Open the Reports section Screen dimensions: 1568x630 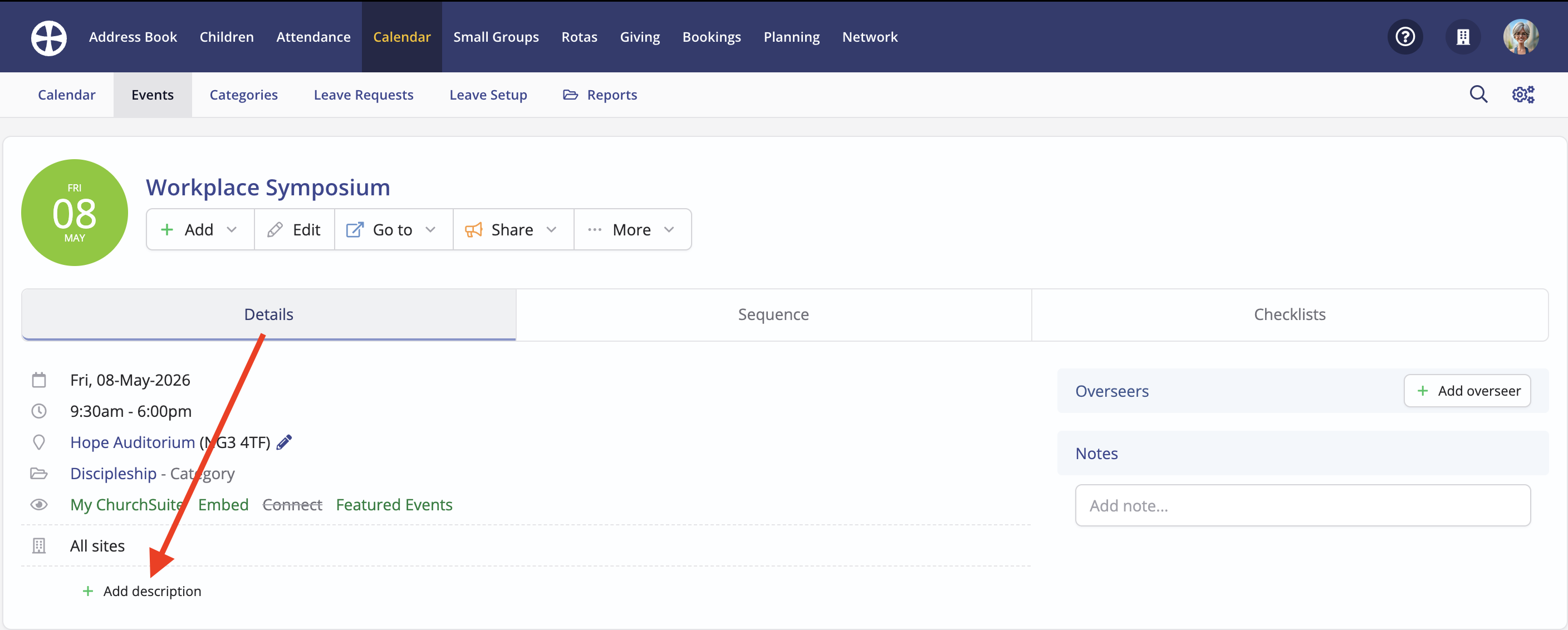tap(600, 95)
